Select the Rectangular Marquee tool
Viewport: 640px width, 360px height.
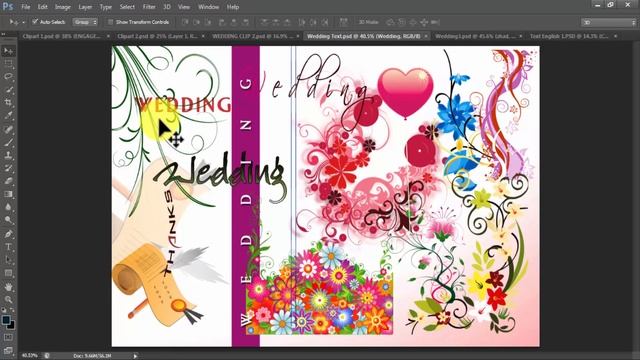8,64
